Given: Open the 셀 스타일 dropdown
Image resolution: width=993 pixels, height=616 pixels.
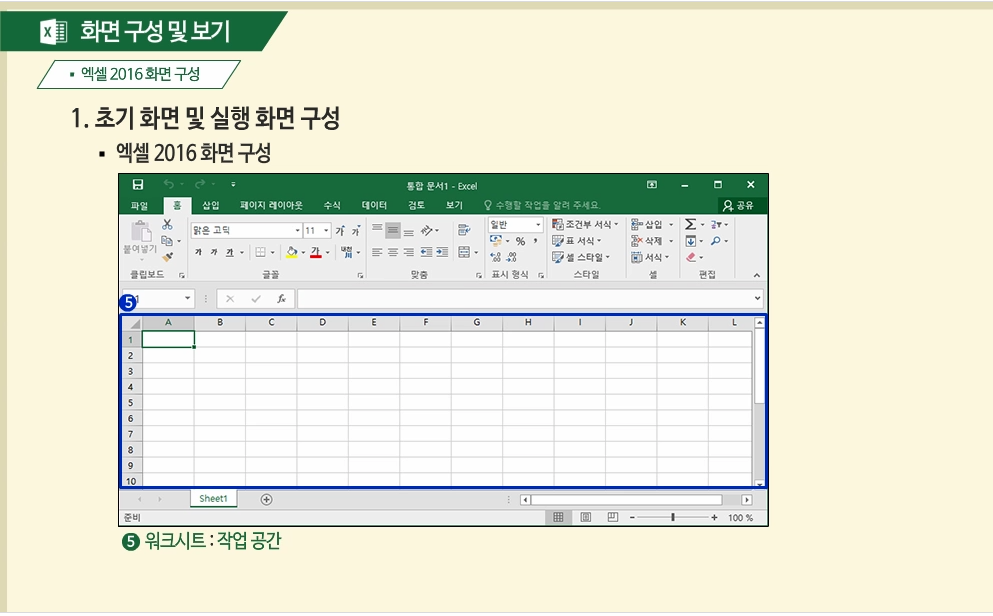Looking at the screenshot, I should tap(581, 257).
